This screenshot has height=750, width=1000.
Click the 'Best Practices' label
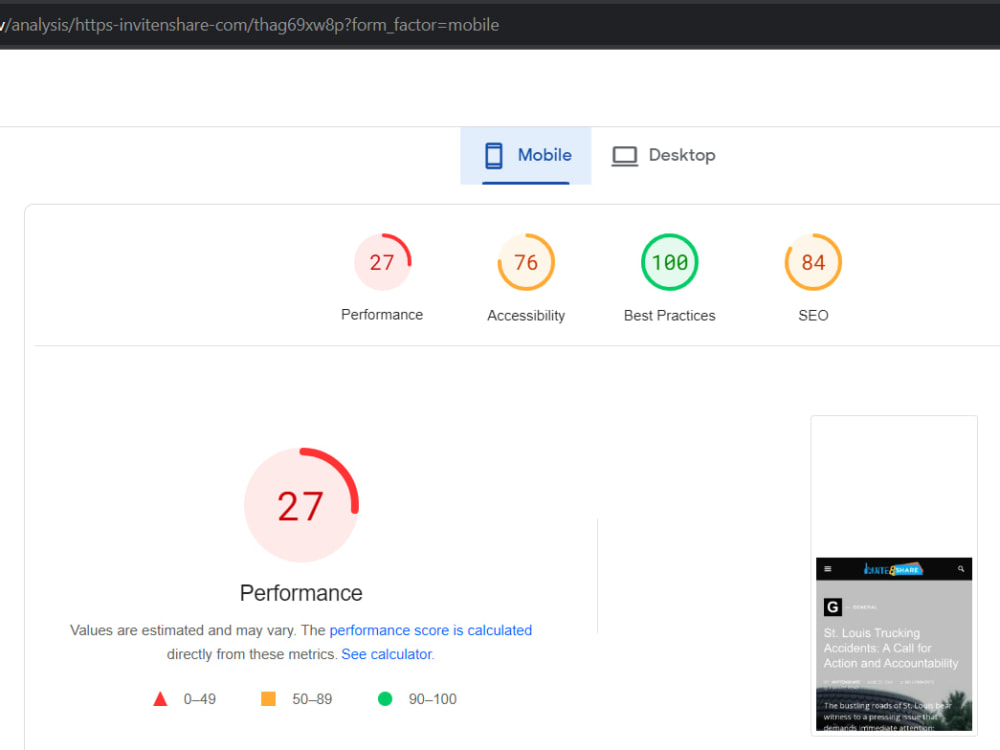[670, 316]
